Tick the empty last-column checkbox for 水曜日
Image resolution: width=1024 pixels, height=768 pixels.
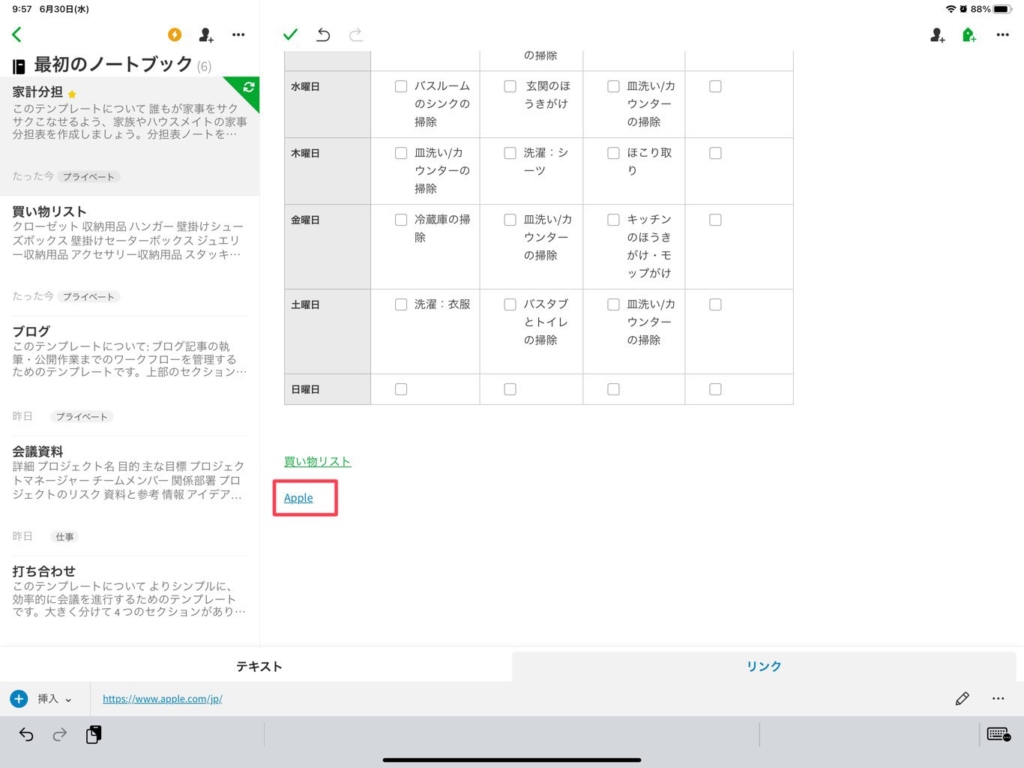tap(715, 86)
